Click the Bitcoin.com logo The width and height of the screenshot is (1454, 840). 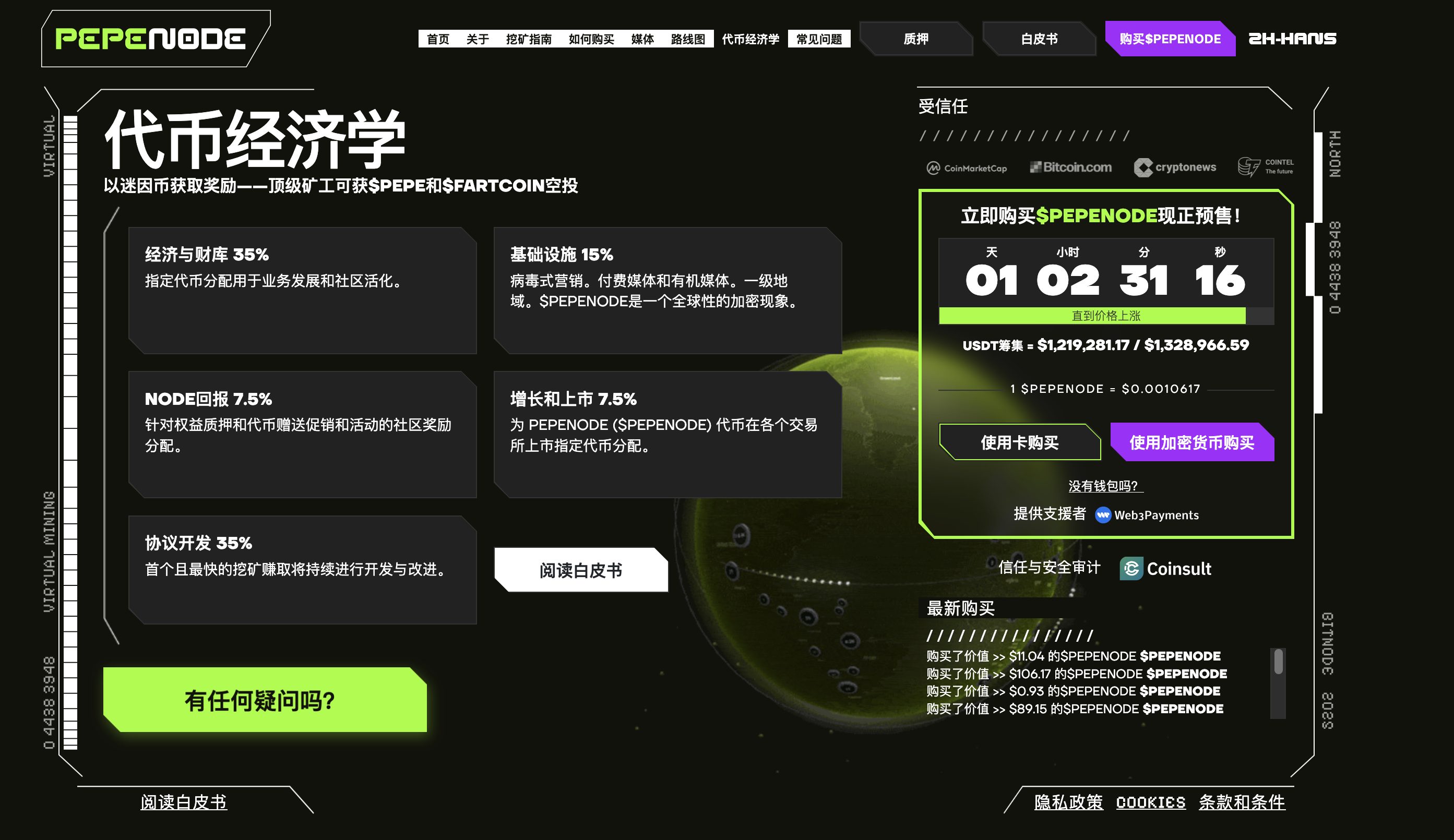point(1071,167)
